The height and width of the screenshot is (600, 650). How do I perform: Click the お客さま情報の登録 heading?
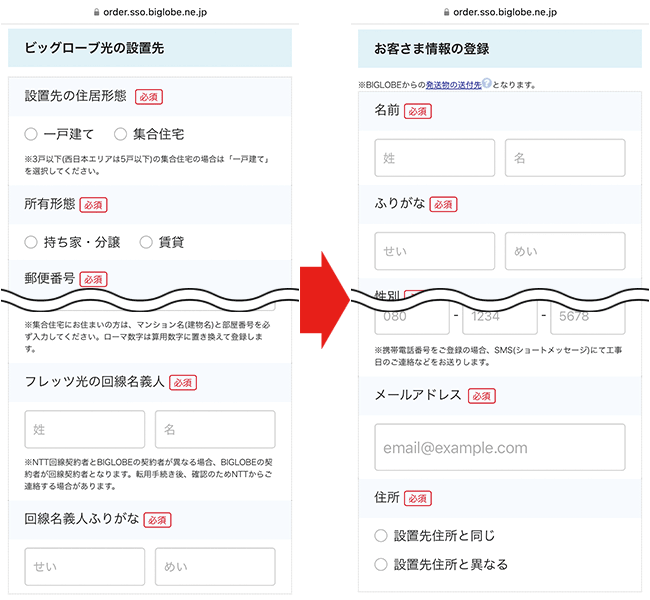tap(432, 49)
